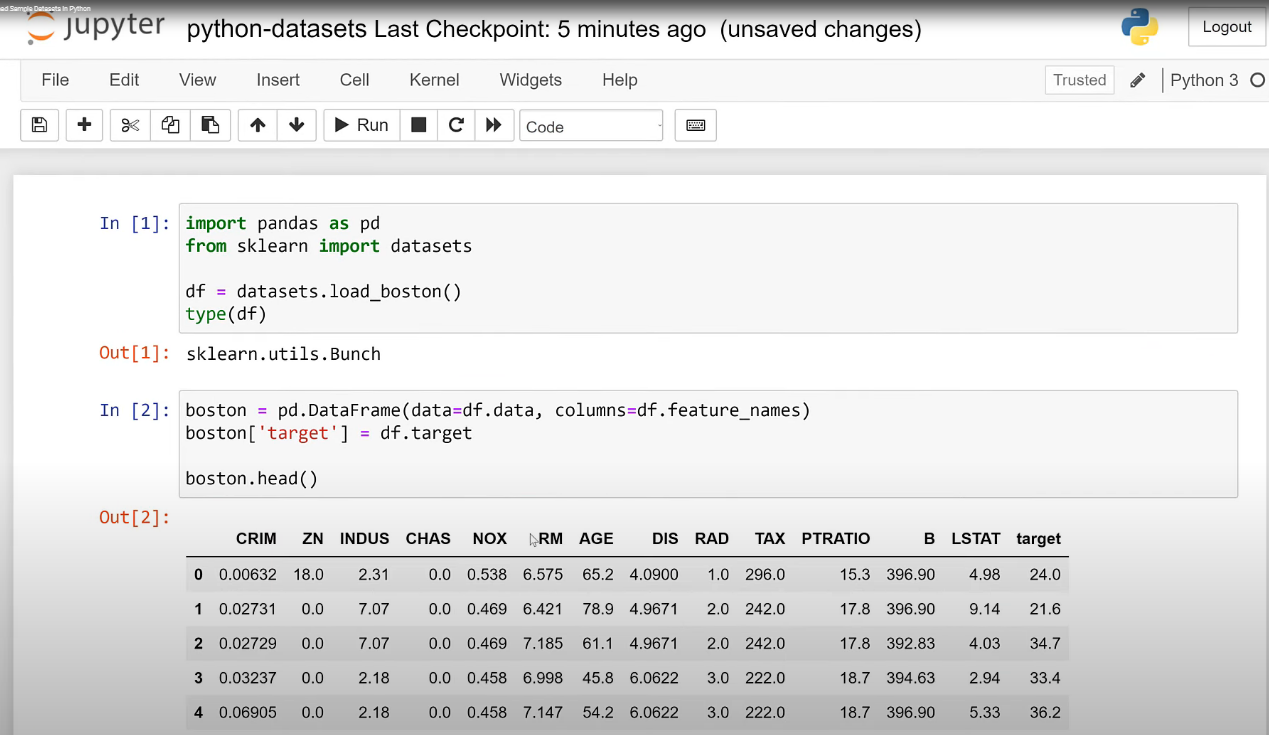The height and width of the screenshot is (735, 1269).
Task: Click CRIM value 0.00632
Action: click(x=248, y=574)
